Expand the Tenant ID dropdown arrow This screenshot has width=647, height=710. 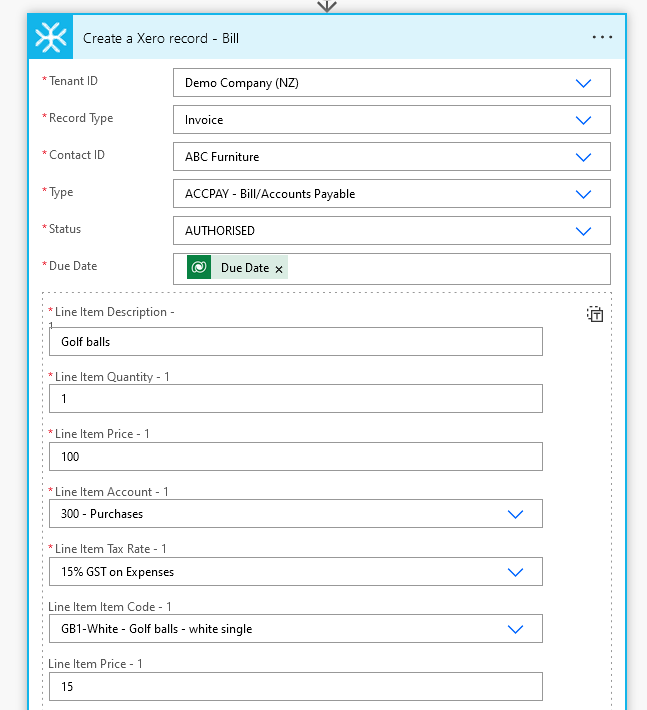pos(583,83)
